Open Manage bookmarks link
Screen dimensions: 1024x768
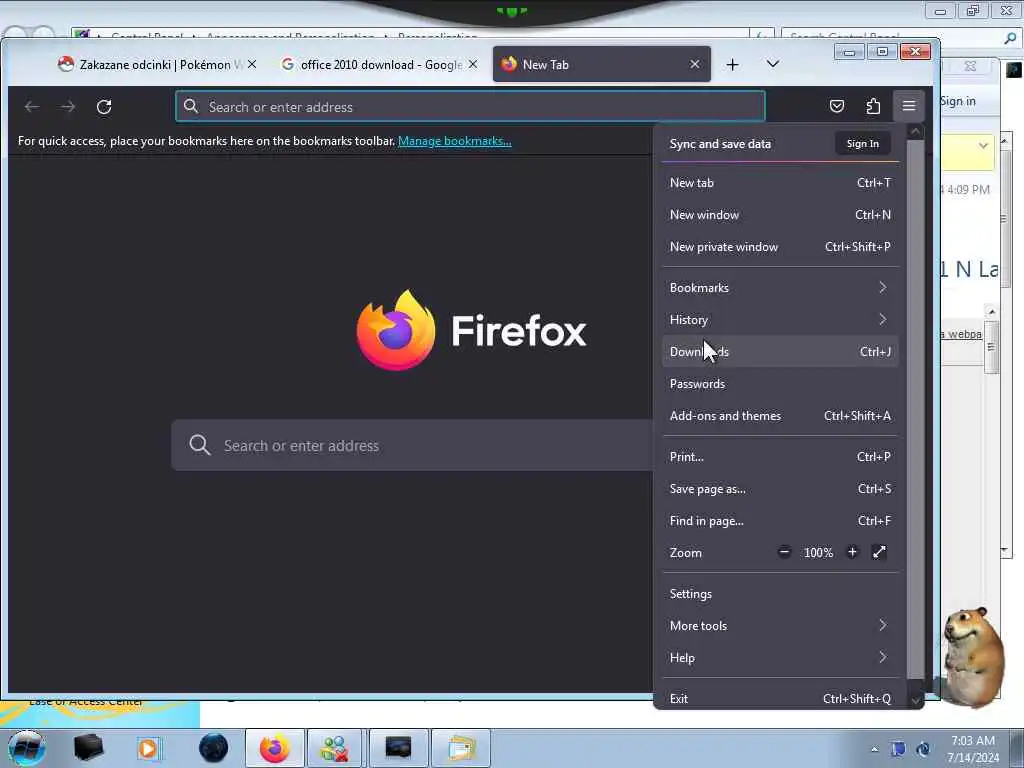pyautogui.click(x=455, y=141)
